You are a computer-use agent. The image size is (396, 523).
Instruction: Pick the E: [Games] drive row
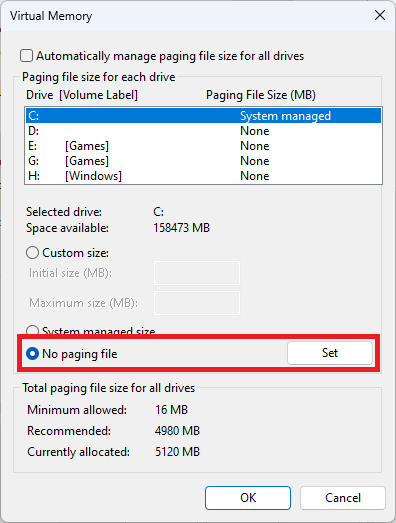point(203,146)
